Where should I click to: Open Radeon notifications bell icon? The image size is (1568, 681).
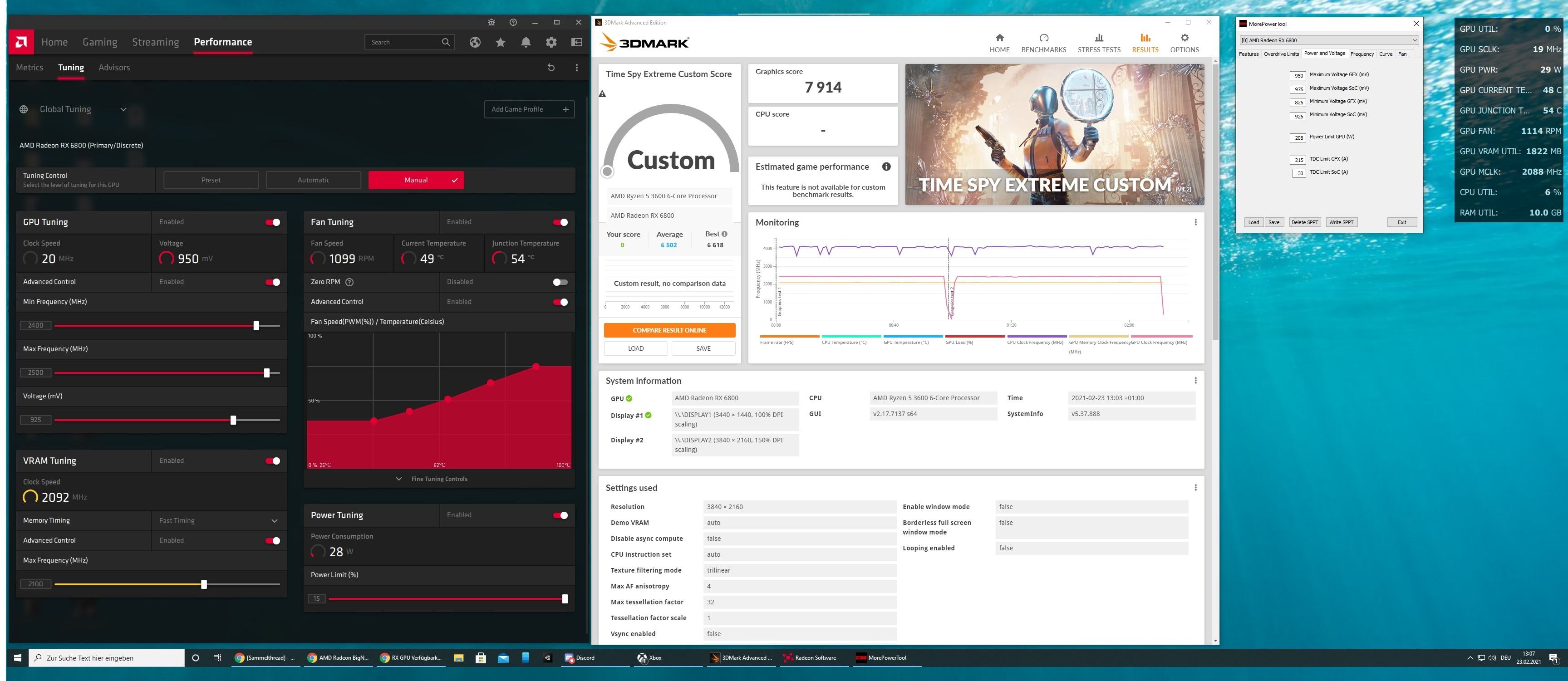(526, 42)
